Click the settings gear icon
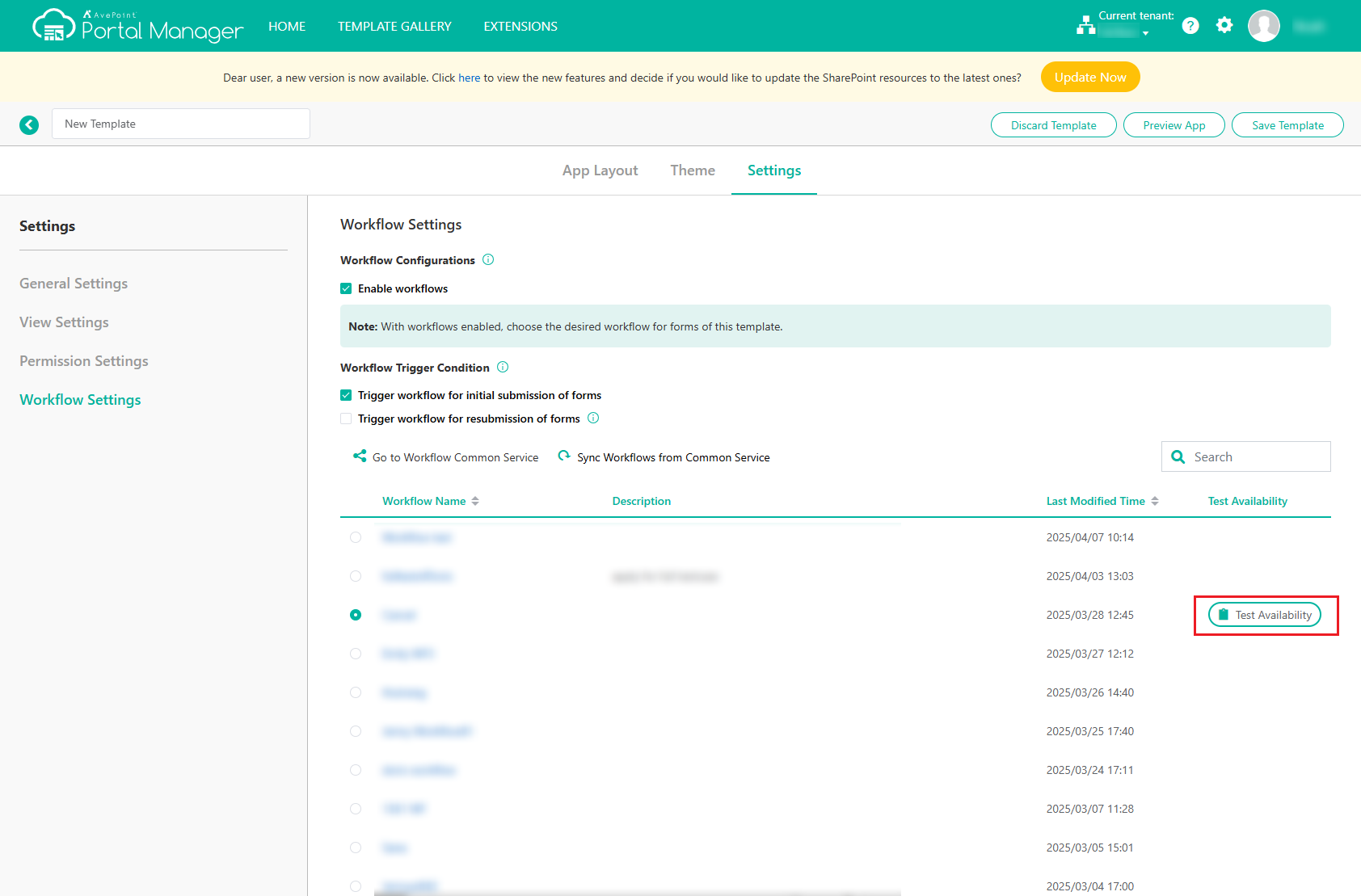This screenshot has height=896, width=1361. [x=1224, y=25]
